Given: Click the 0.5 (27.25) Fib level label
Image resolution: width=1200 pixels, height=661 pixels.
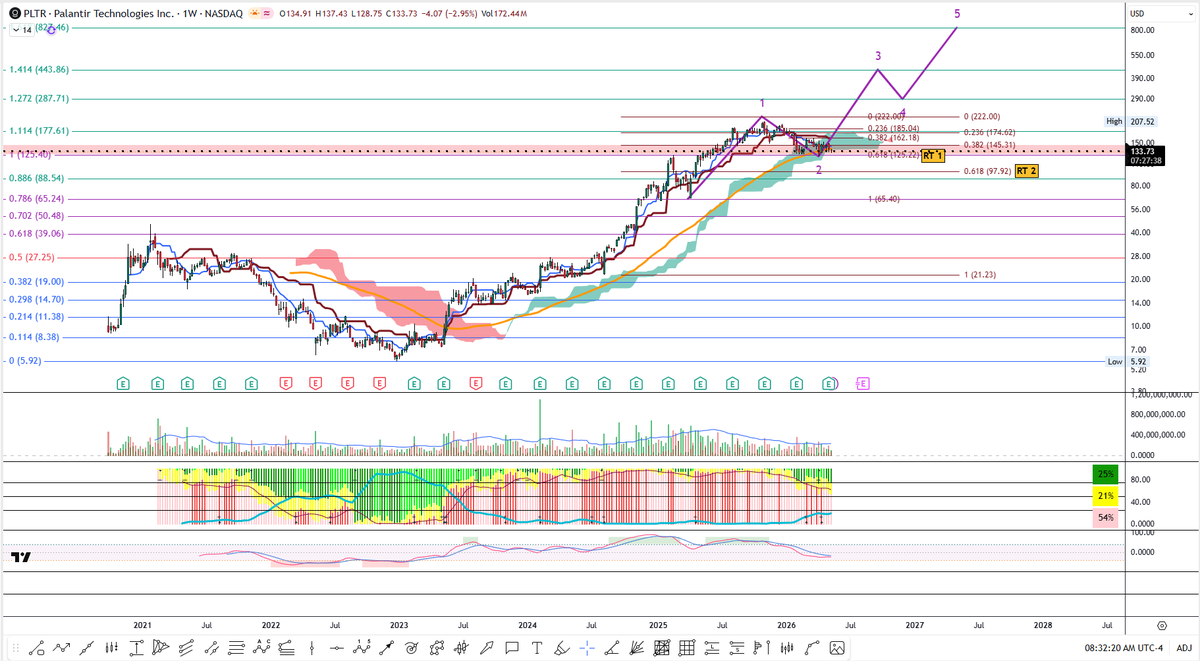Looking at the screenshot, I should [x=33, y=257].
